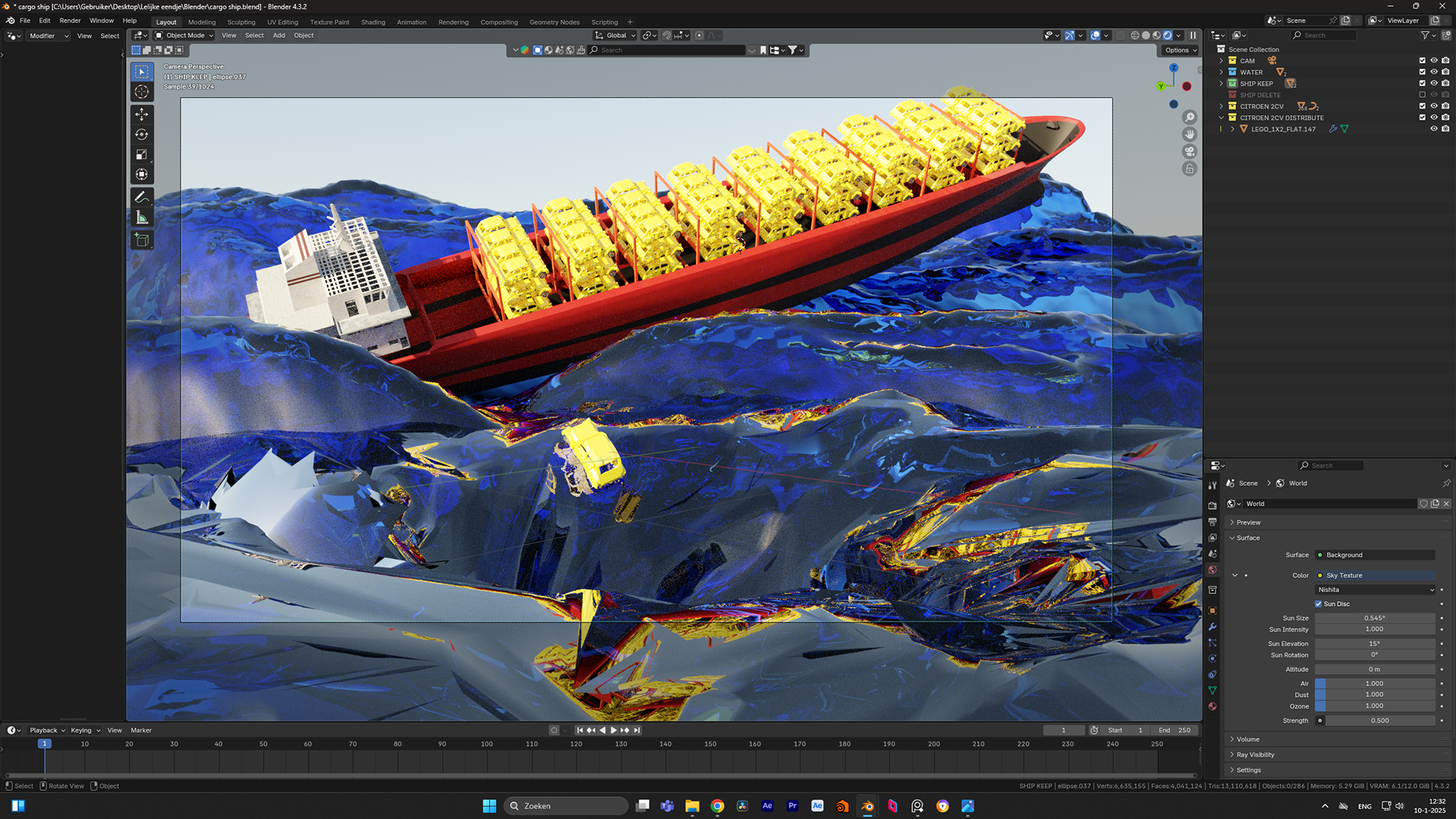Select the Scale tool
This screenshot has height=819, width=1456.
[x=142, y=155]
